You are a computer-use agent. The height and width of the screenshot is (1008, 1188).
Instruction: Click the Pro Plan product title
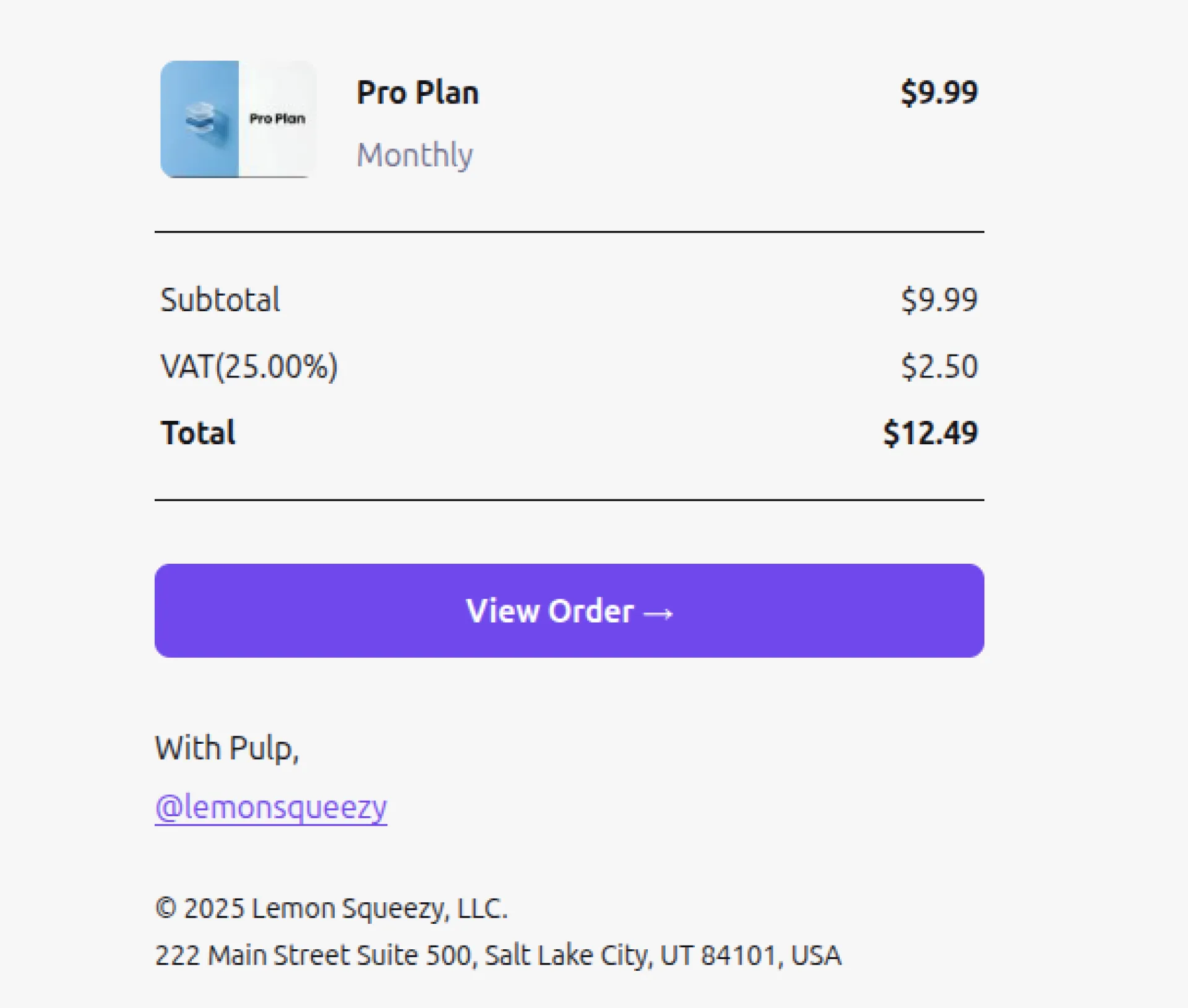coord(417,93)
